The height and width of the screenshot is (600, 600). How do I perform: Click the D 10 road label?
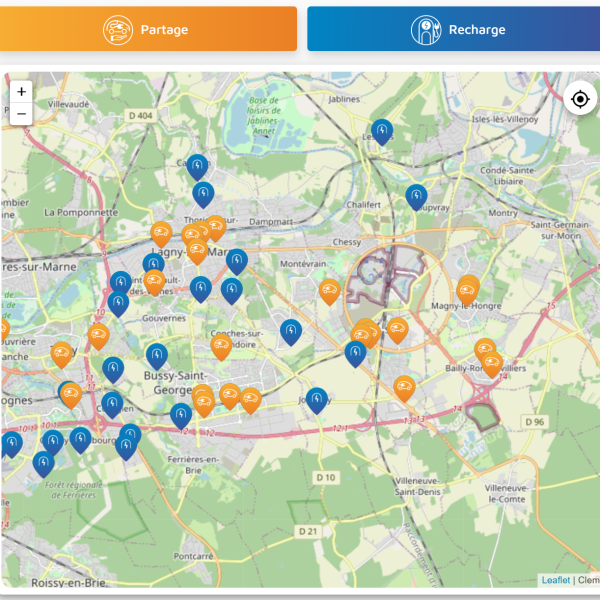(326, 478)
